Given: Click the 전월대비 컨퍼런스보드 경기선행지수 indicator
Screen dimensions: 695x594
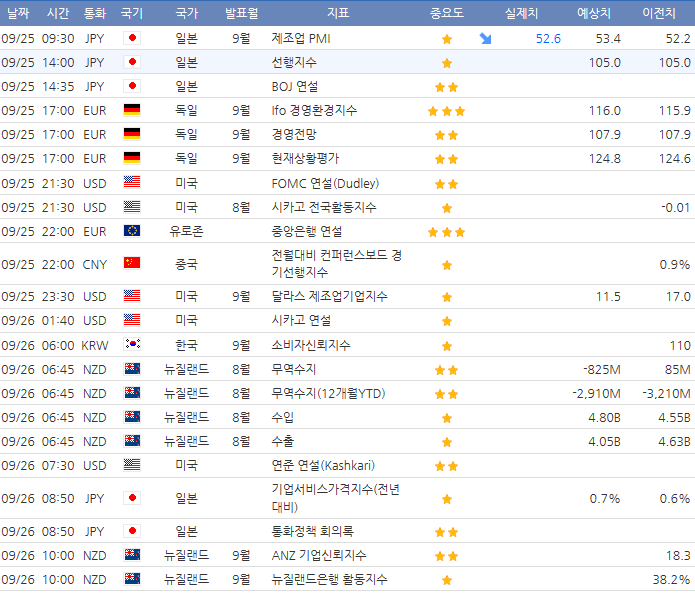Looking at the screenshot, I should [337, 263].
